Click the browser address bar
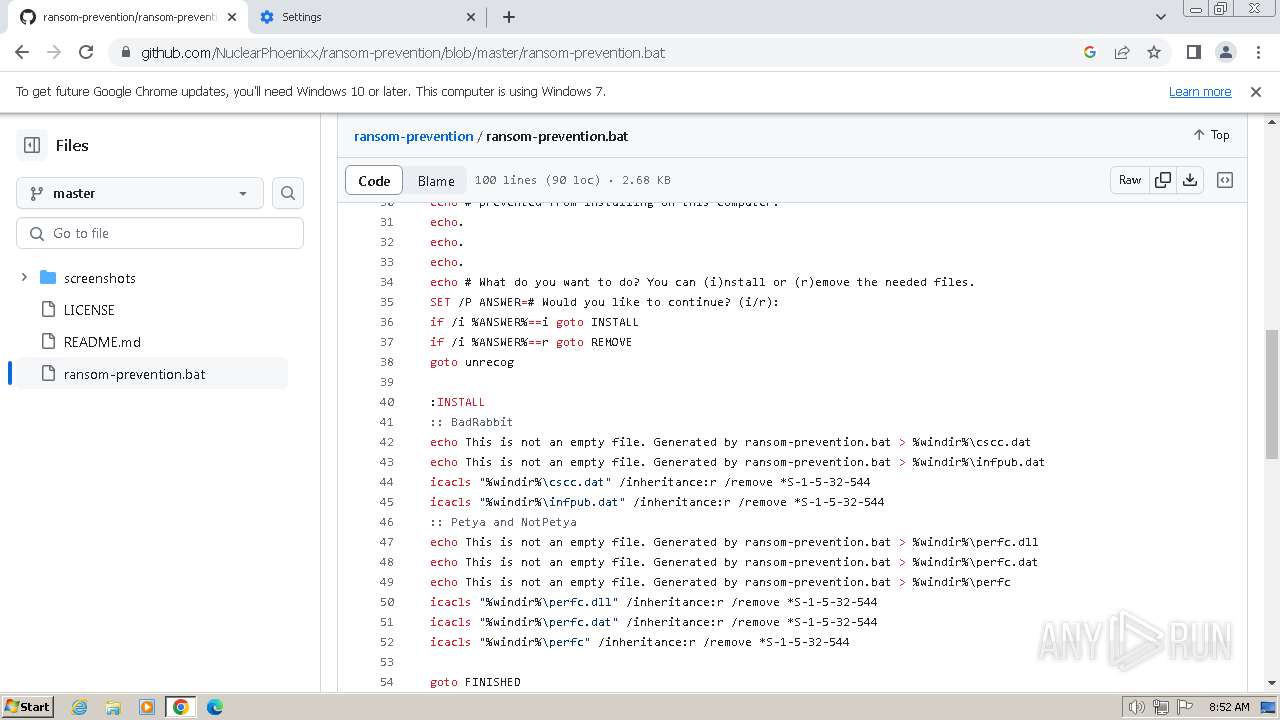This screenshot has height=720, width=1280. point(600,52)
